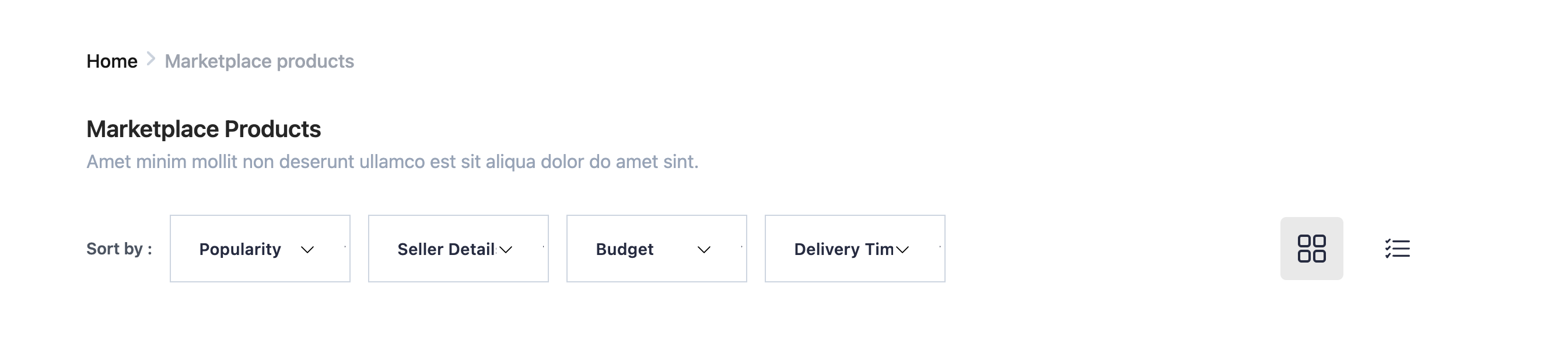Navigate to Home via breadcrumb

pos(111,60)
